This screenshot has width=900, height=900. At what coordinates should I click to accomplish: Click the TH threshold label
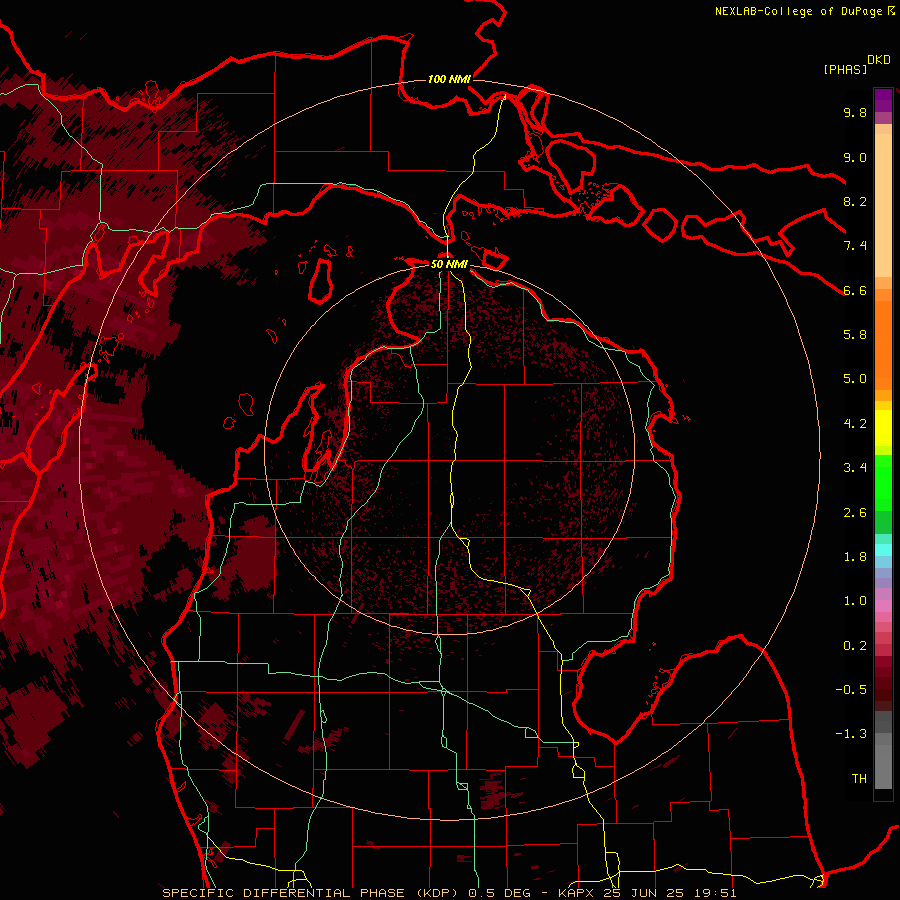click(859, 779)
